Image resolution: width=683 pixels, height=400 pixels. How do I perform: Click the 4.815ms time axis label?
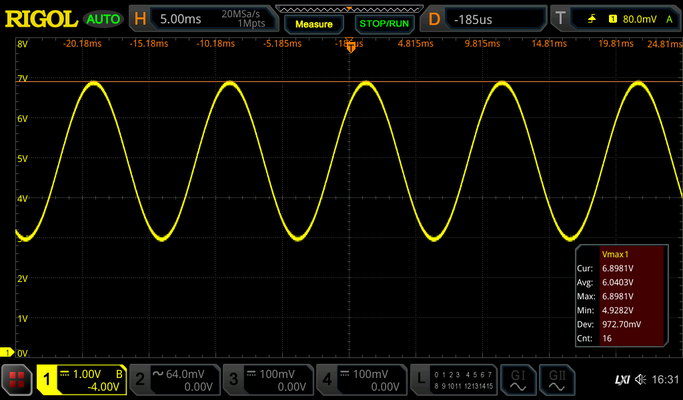pos(415,44)
